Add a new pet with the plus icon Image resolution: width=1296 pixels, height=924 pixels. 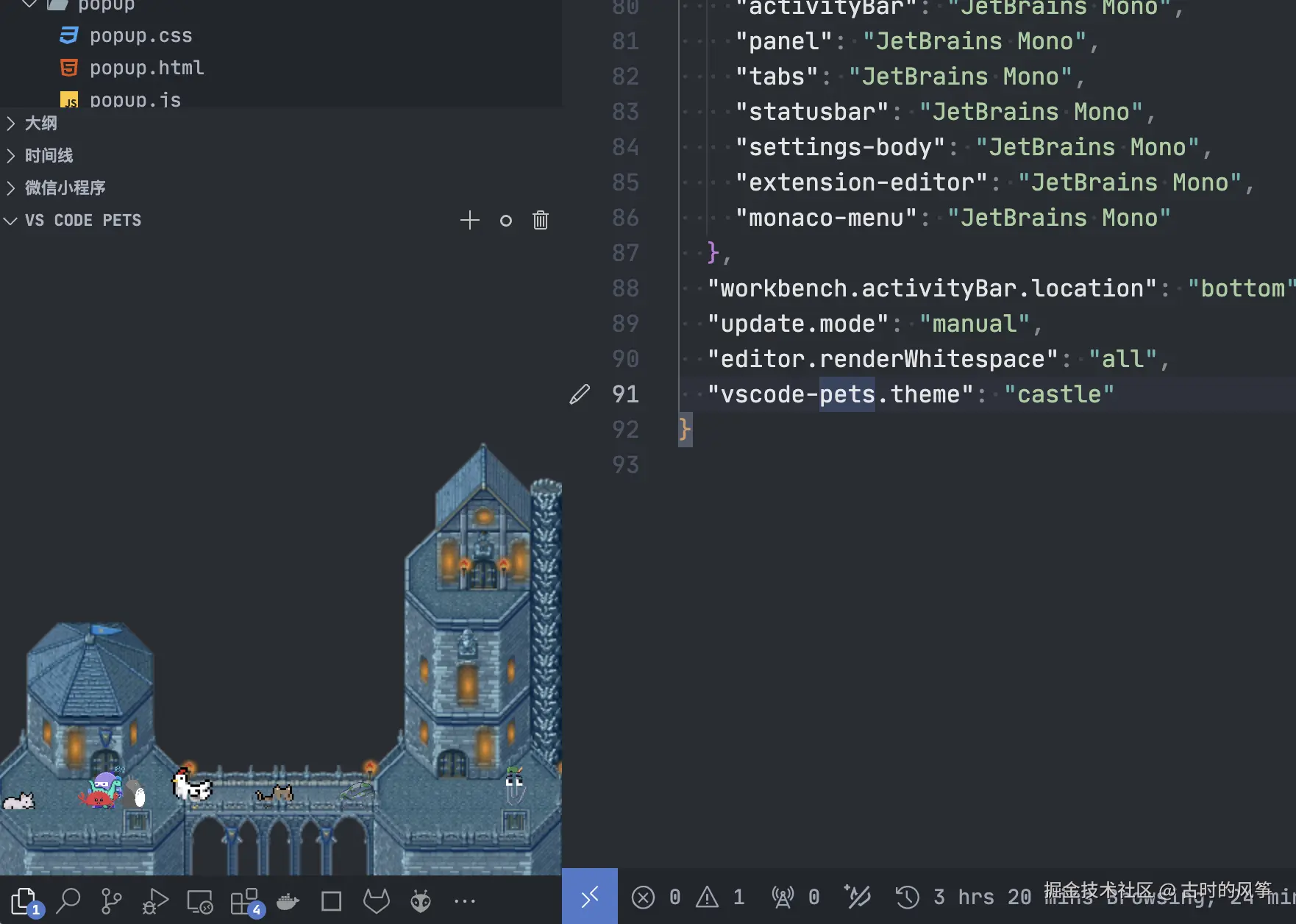[469, 220]
